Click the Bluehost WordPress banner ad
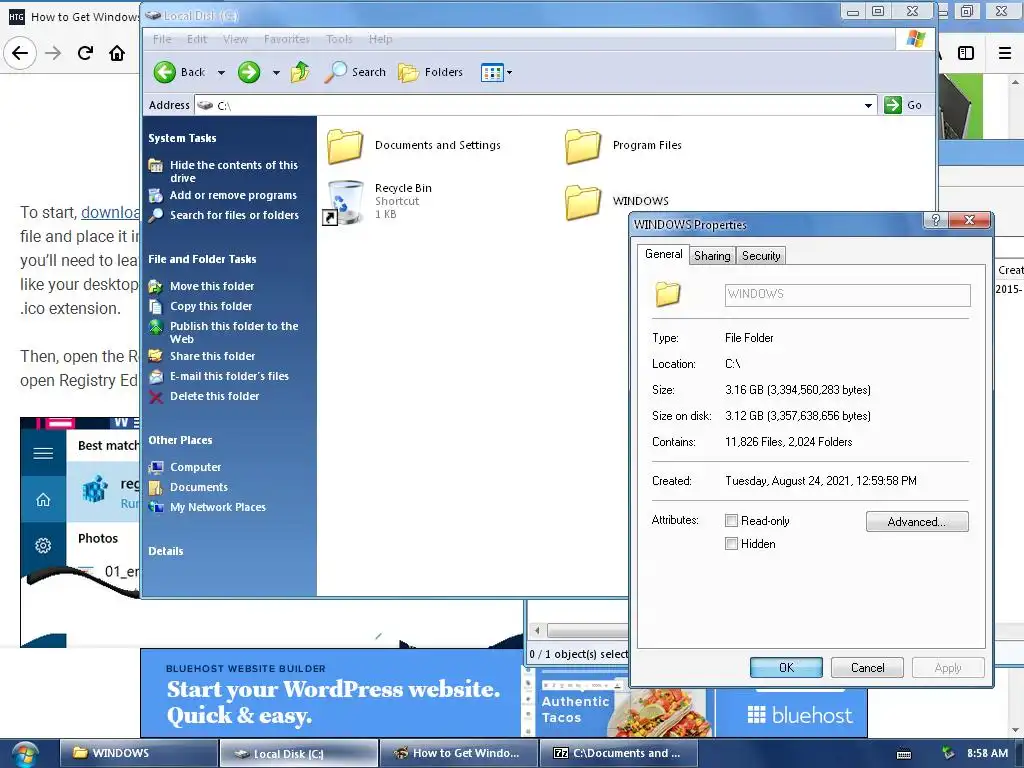This screenshot has height=768, width=1024. pyautogui.click(x=504, y=694)
